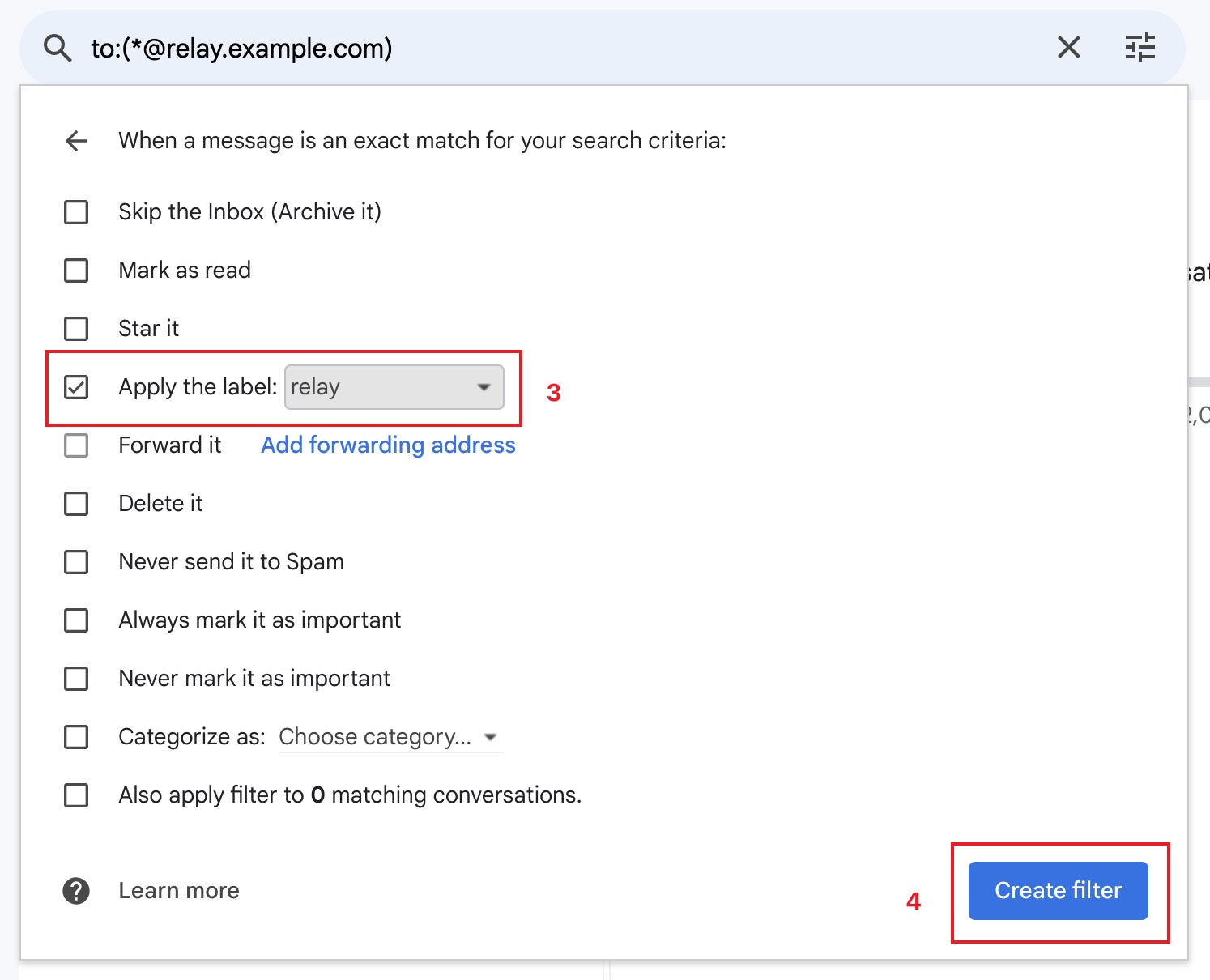Enable the Star it checkbox
Screen dimensions: 1210x980
(76, 329)
